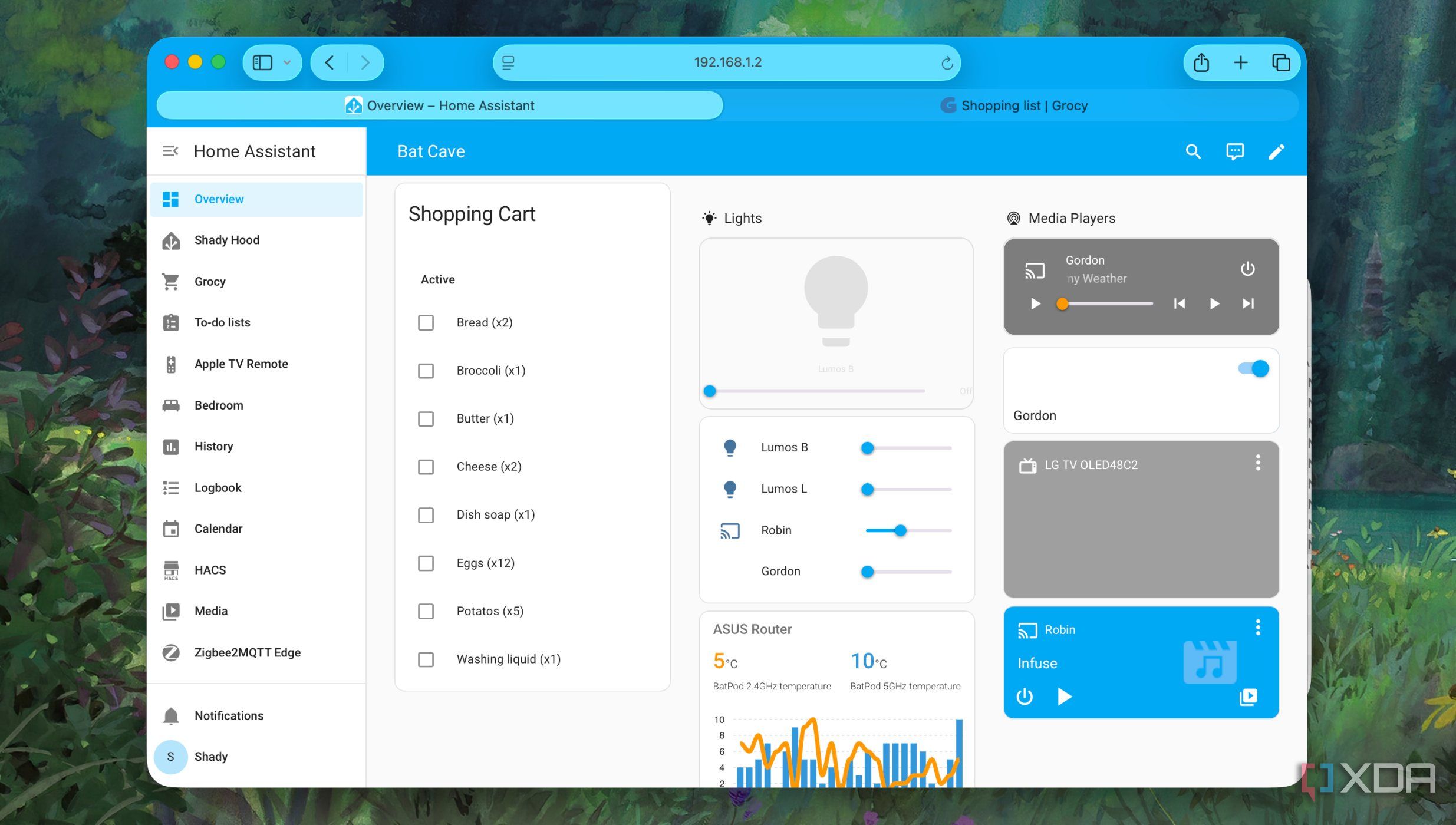Check the Broccoli (x1) checkbox
Image resolution: width=1456 pixels, height=825 pixels.
click(426, 371)
